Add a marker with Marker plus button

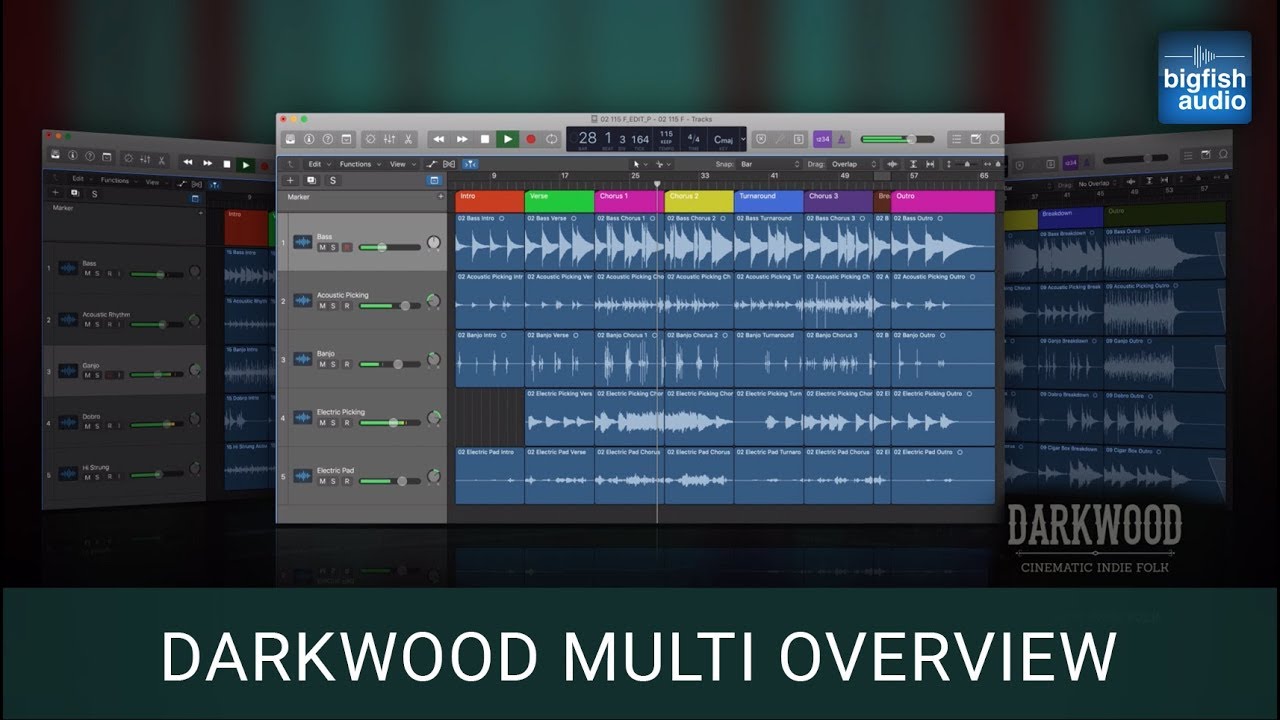point(440,197)
